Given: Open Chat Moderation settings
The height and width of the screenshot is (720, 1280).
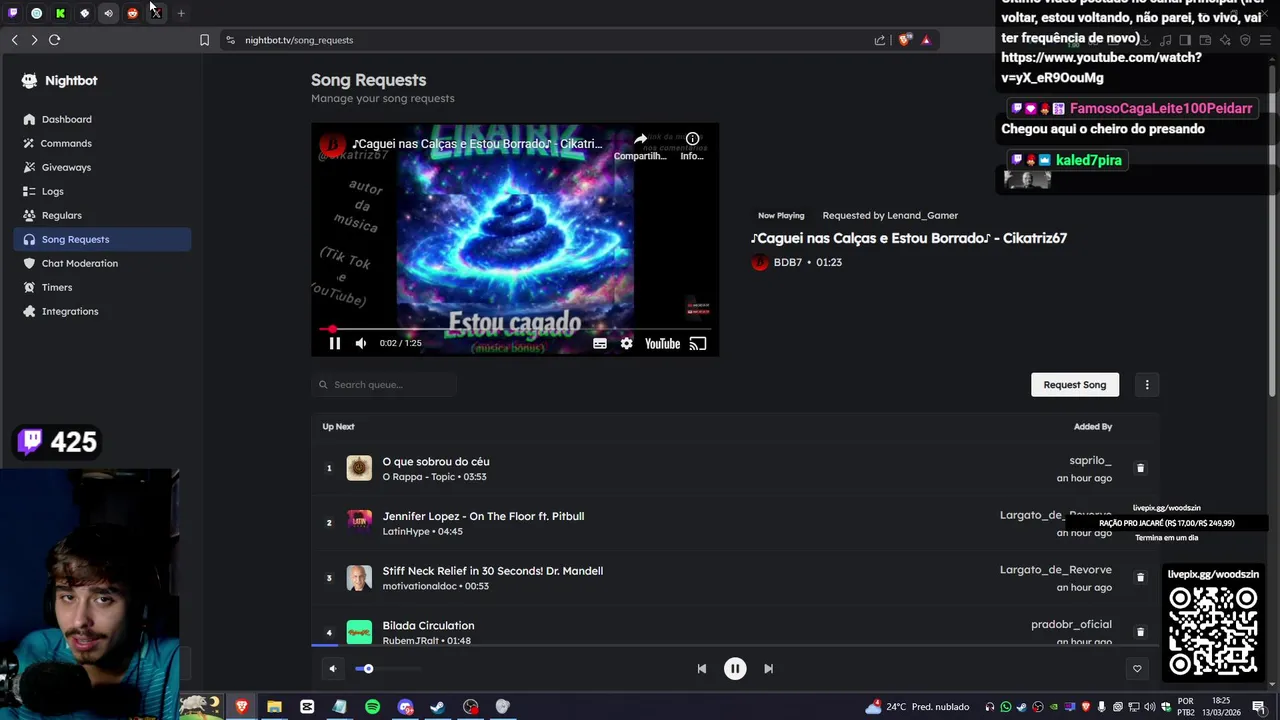Looking at the screenshot, I should 79,263.
